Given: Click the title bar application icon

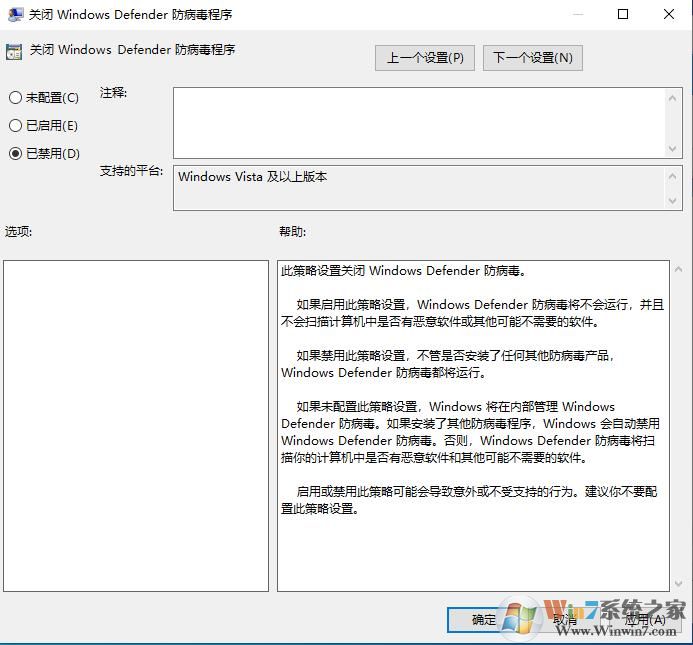Looking at the screenshot, I should 15,15.
